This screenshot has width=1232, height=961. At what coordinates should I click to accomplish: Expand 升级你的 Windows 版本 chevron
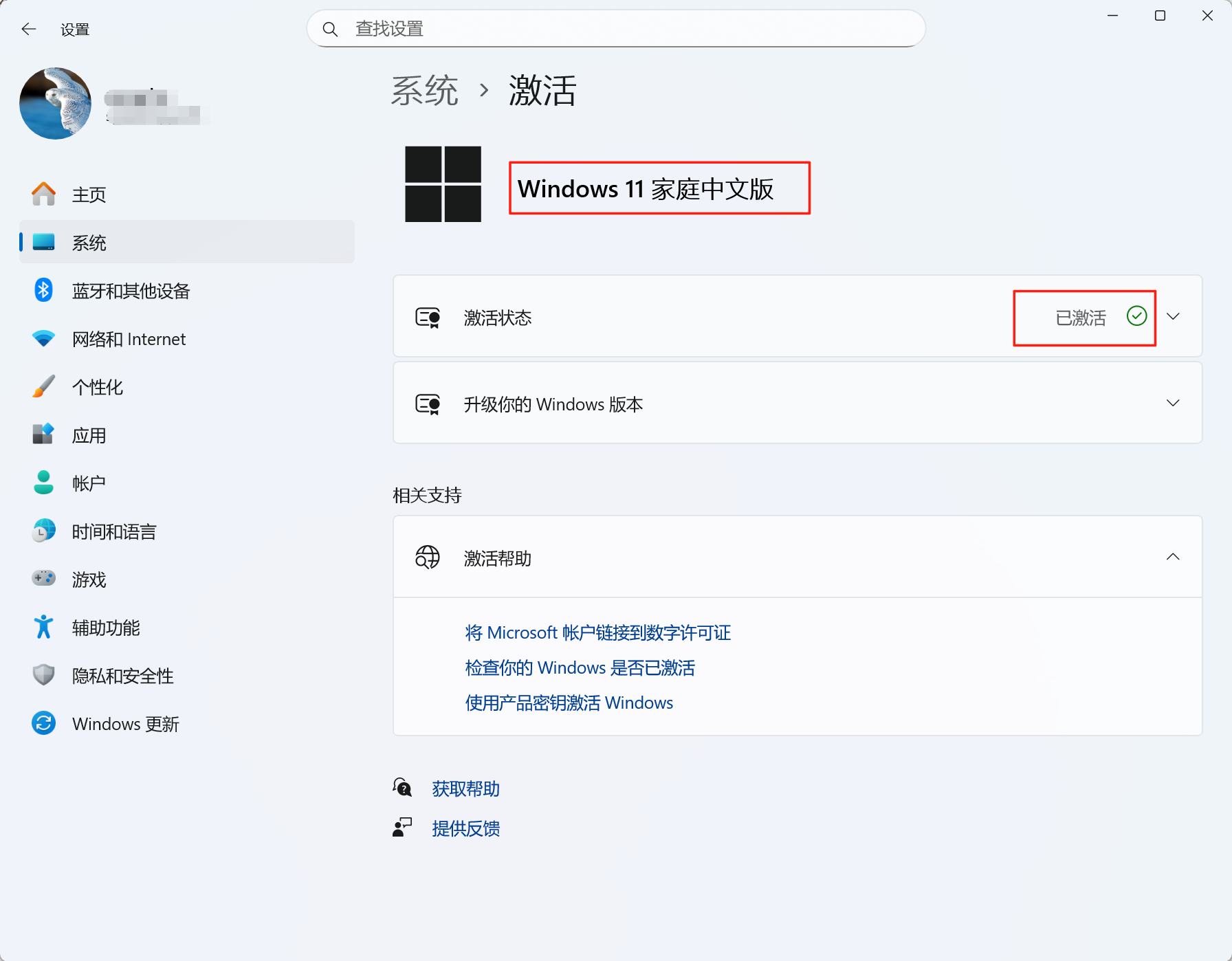[x=1173, y=403]
